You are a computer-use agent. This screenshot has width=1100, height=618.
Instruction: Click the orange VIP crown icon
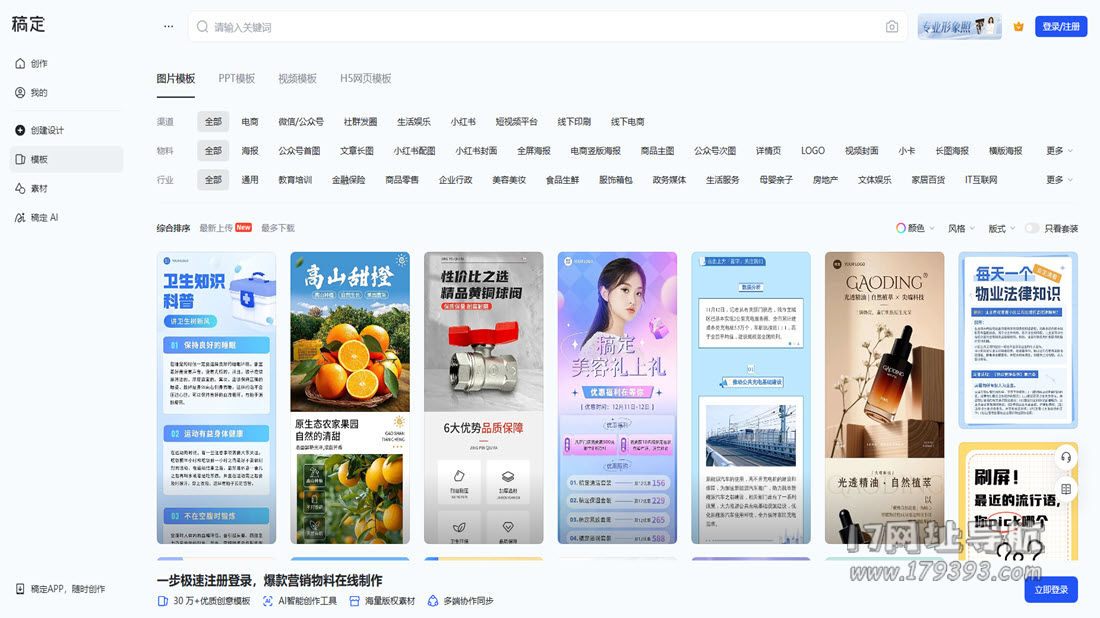click(1018, 27)
